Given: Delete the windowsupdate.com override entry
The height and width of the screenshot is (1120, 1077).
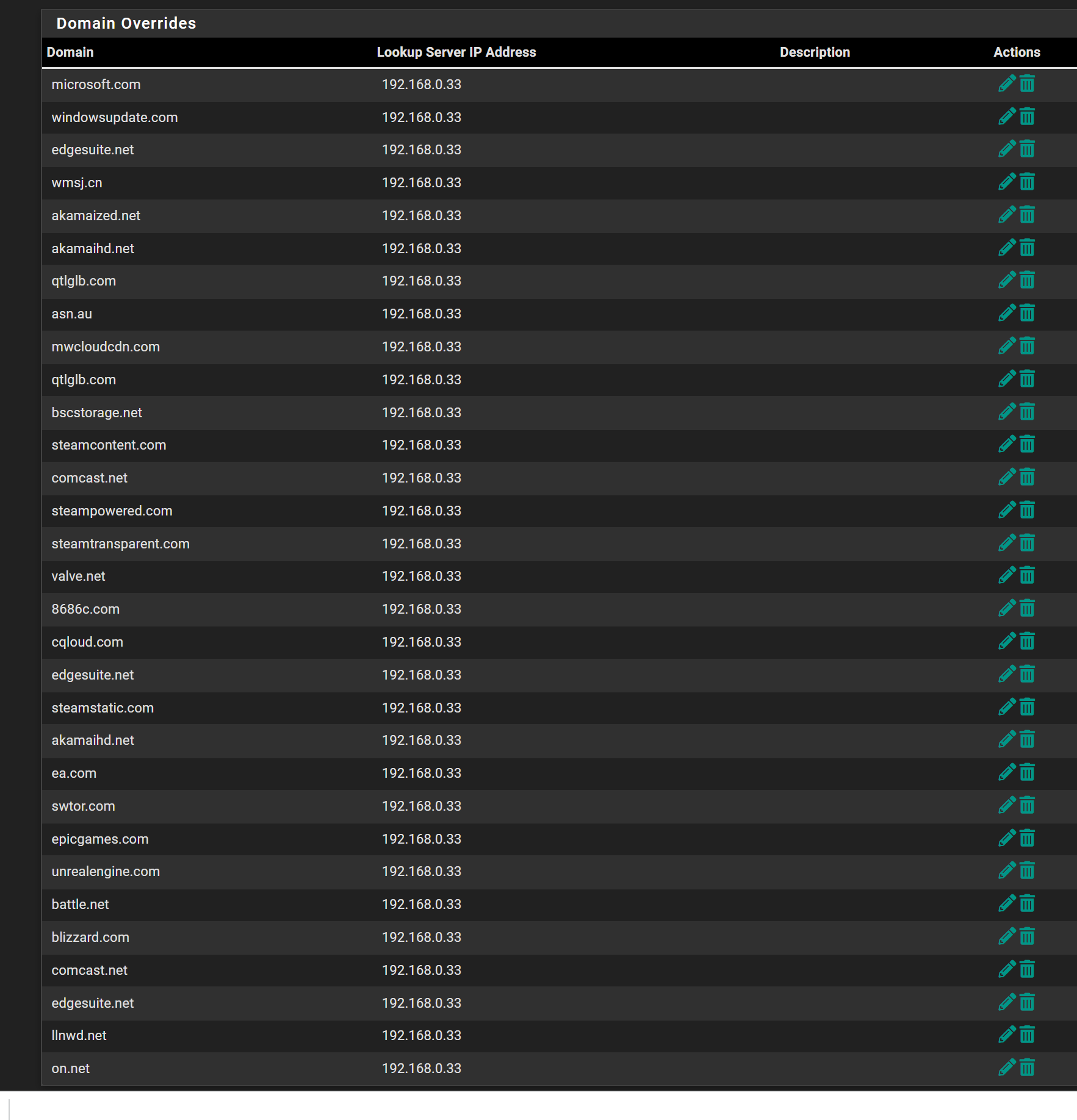Looking at the screenshot, I should click(x=1028, y=117).
